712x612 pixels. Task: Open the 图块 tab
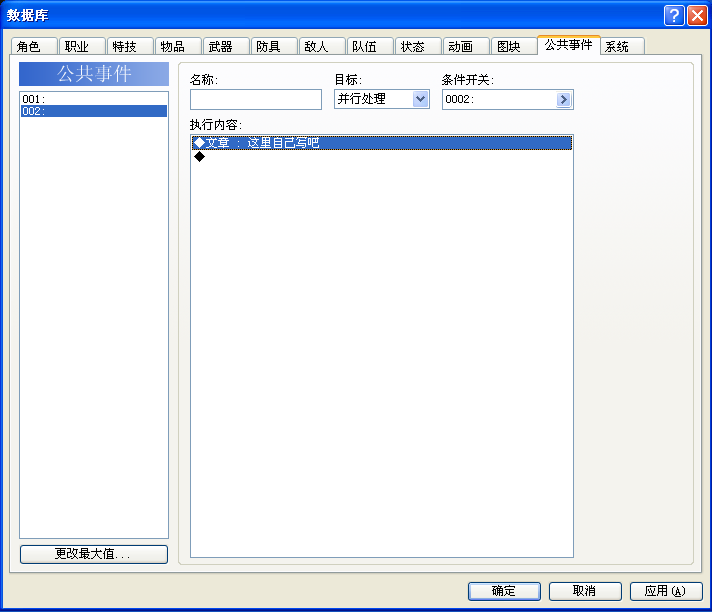click(x=514, y=46)
